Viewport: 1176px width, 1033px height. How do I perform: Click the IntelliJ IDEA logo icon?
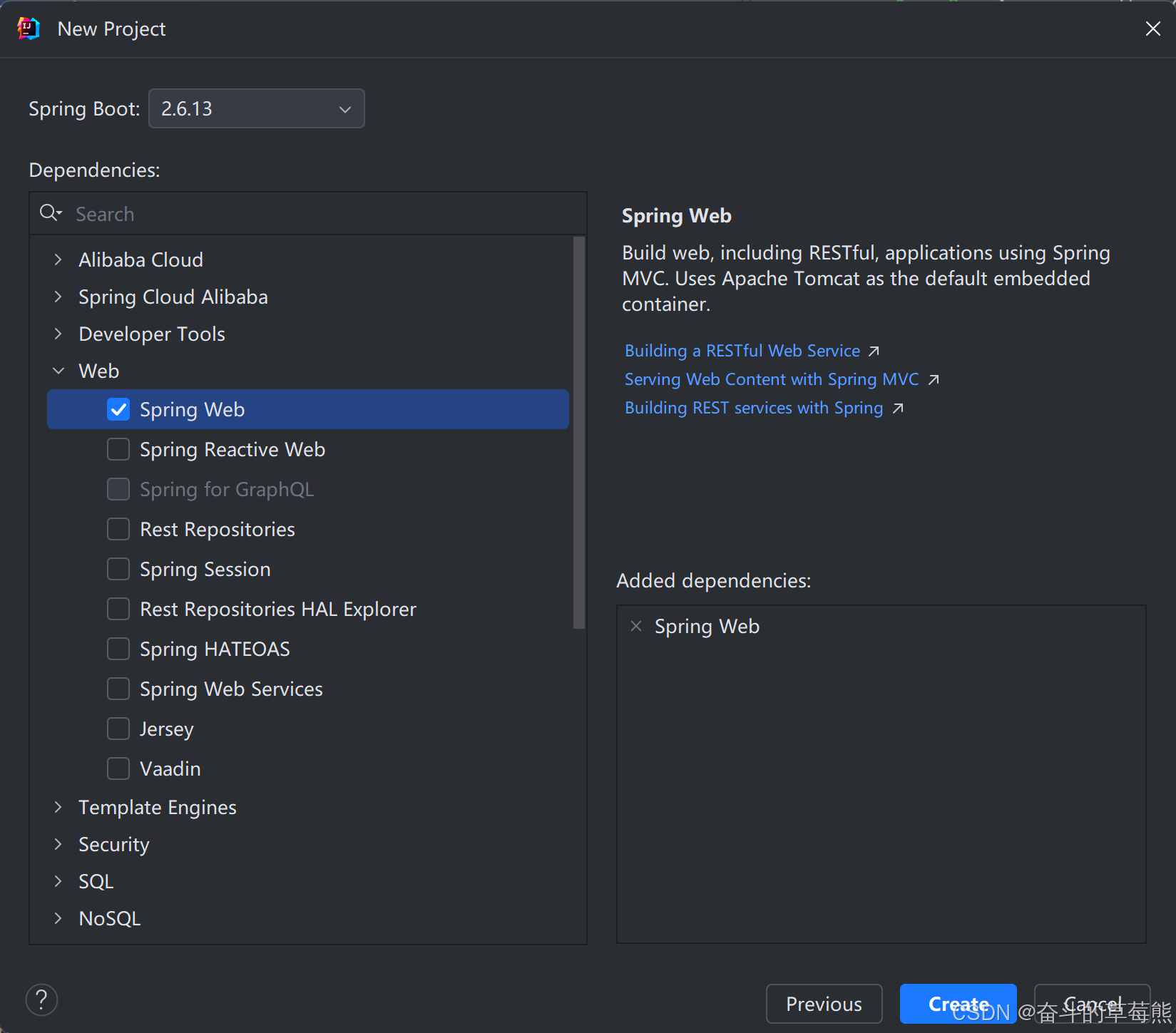pos(29,29)
